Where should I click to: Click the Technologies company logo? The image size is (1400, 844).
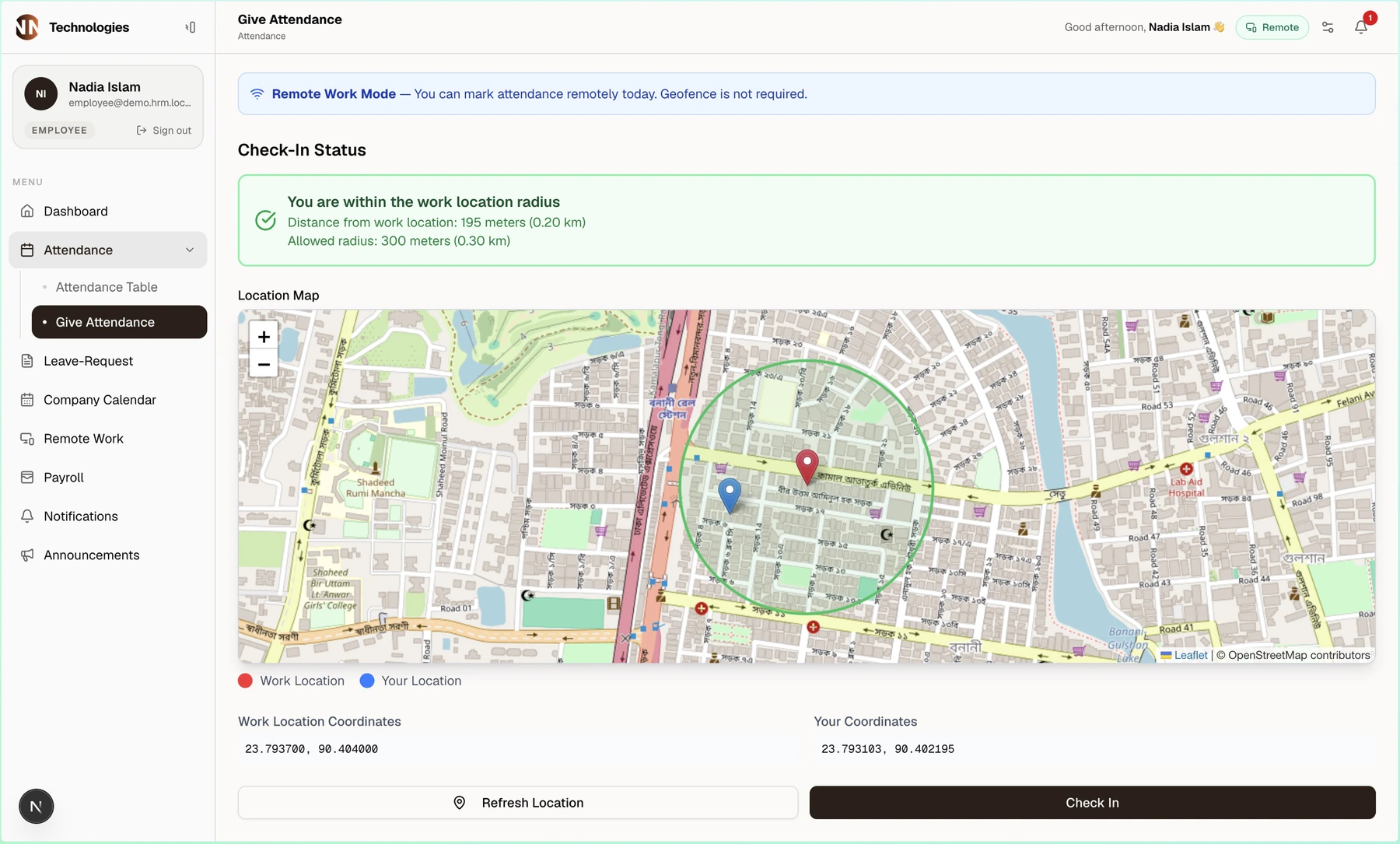[27, 27]
